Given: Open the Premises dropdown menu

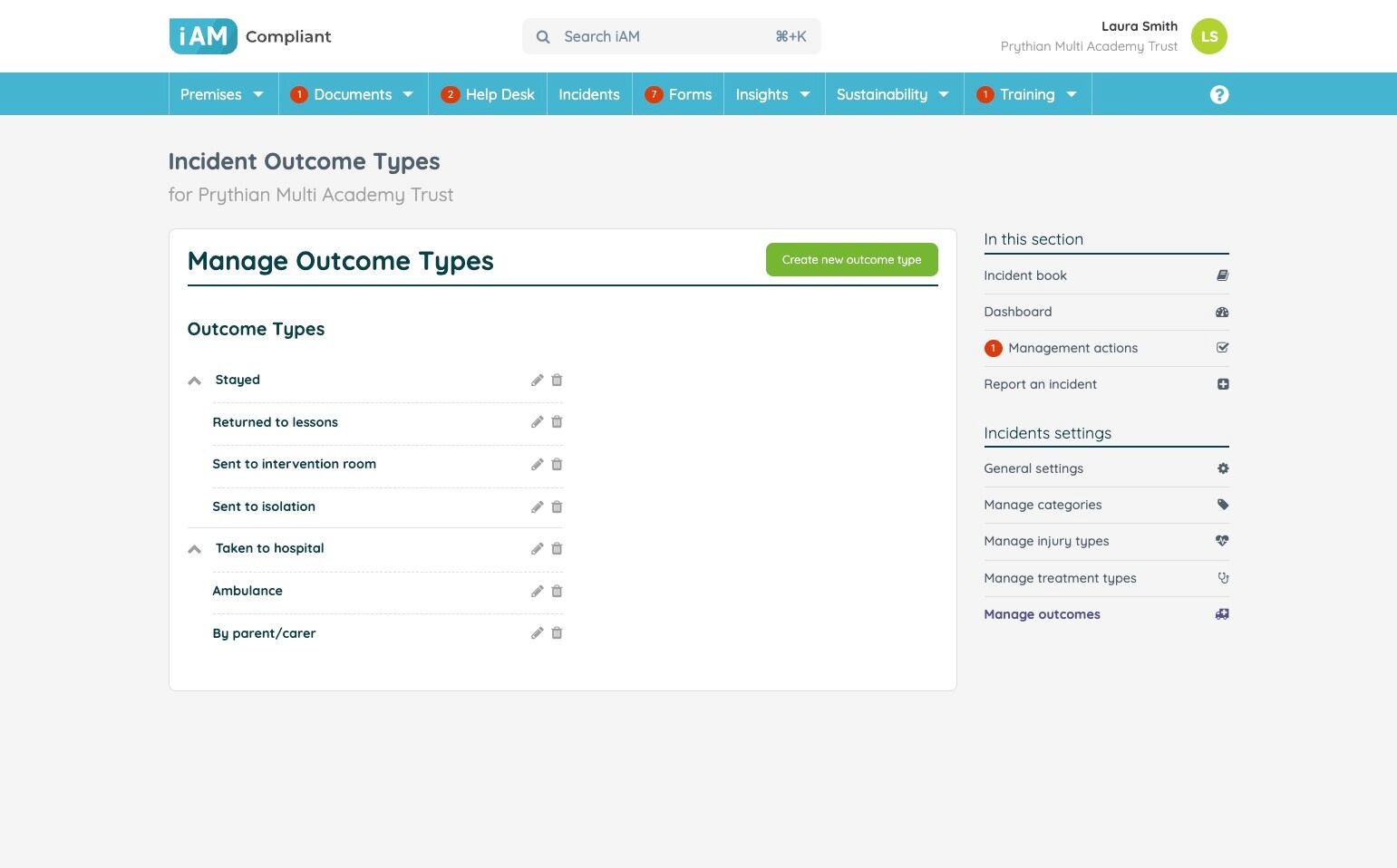Looking at the screenshot, I should (x=223, y=94).
